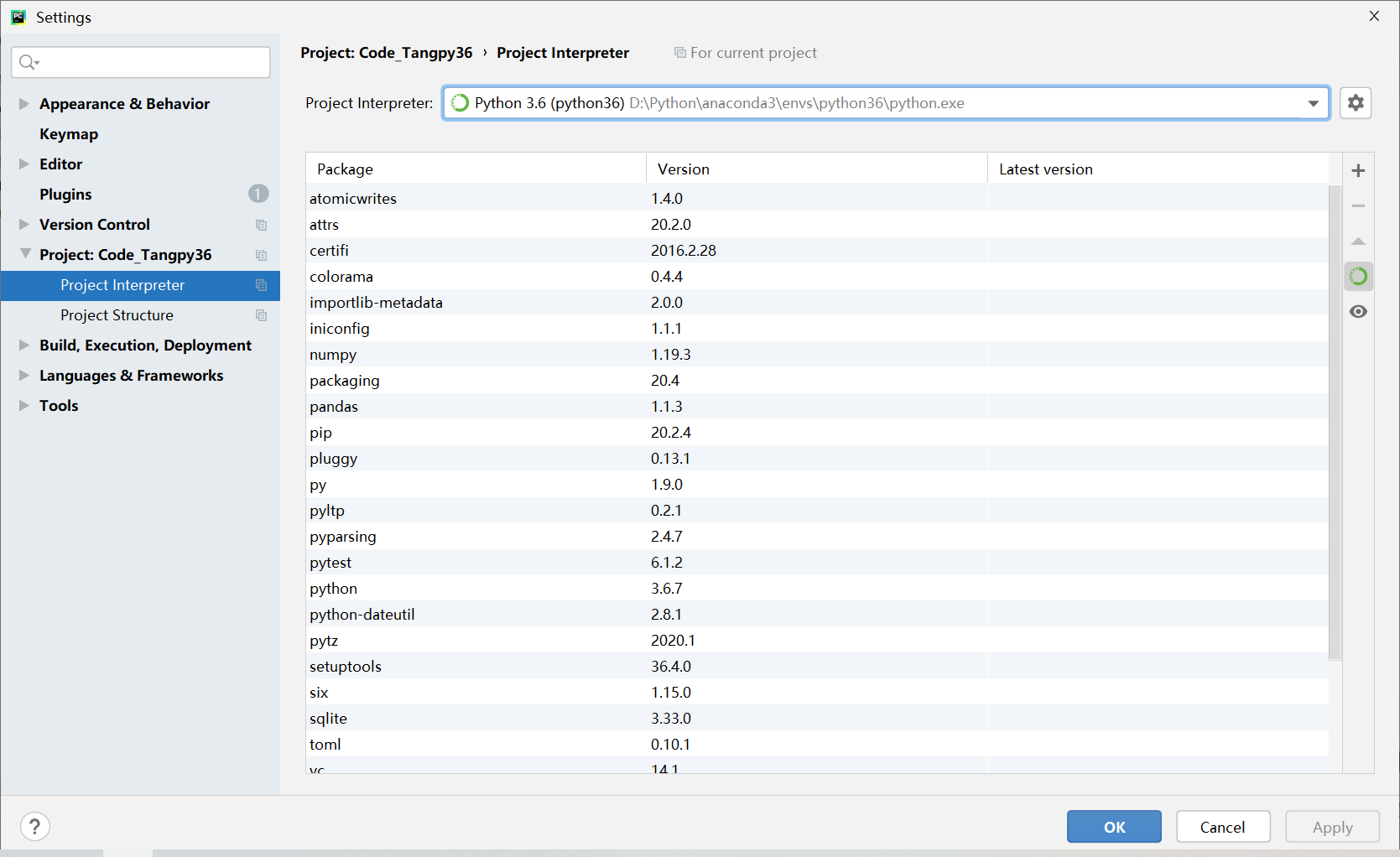Click the copy icon beside Project Interpreter
The image size is (1400, 857).
[261, 285]
